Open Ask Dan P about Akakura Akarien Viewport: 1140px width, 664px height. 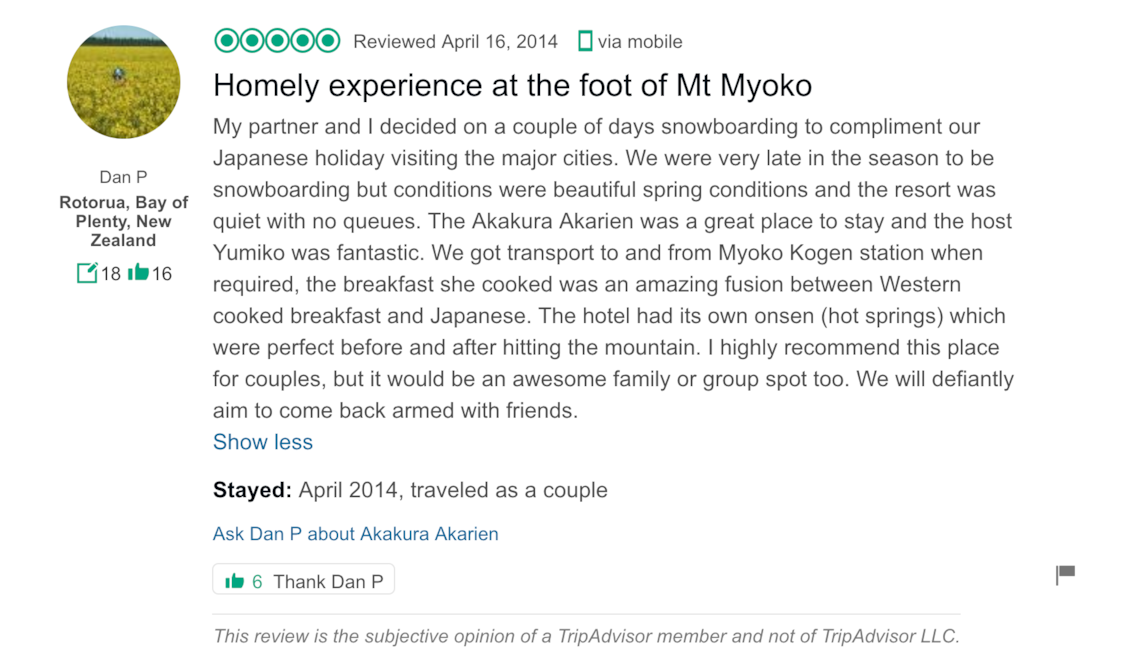point(356,534)
